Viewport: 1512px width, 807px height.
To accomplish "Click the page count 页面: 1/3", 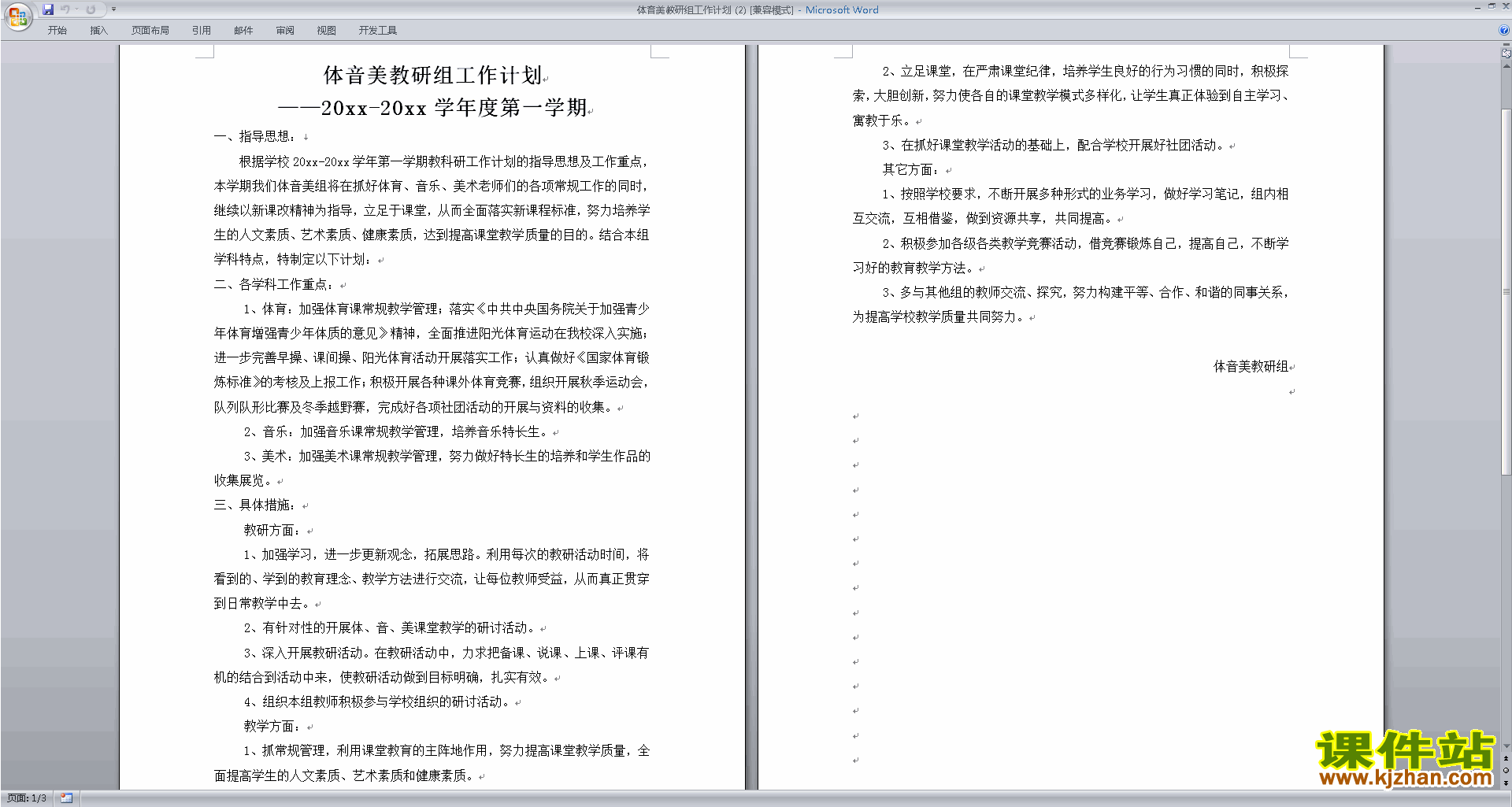I will tap(27, 798).
